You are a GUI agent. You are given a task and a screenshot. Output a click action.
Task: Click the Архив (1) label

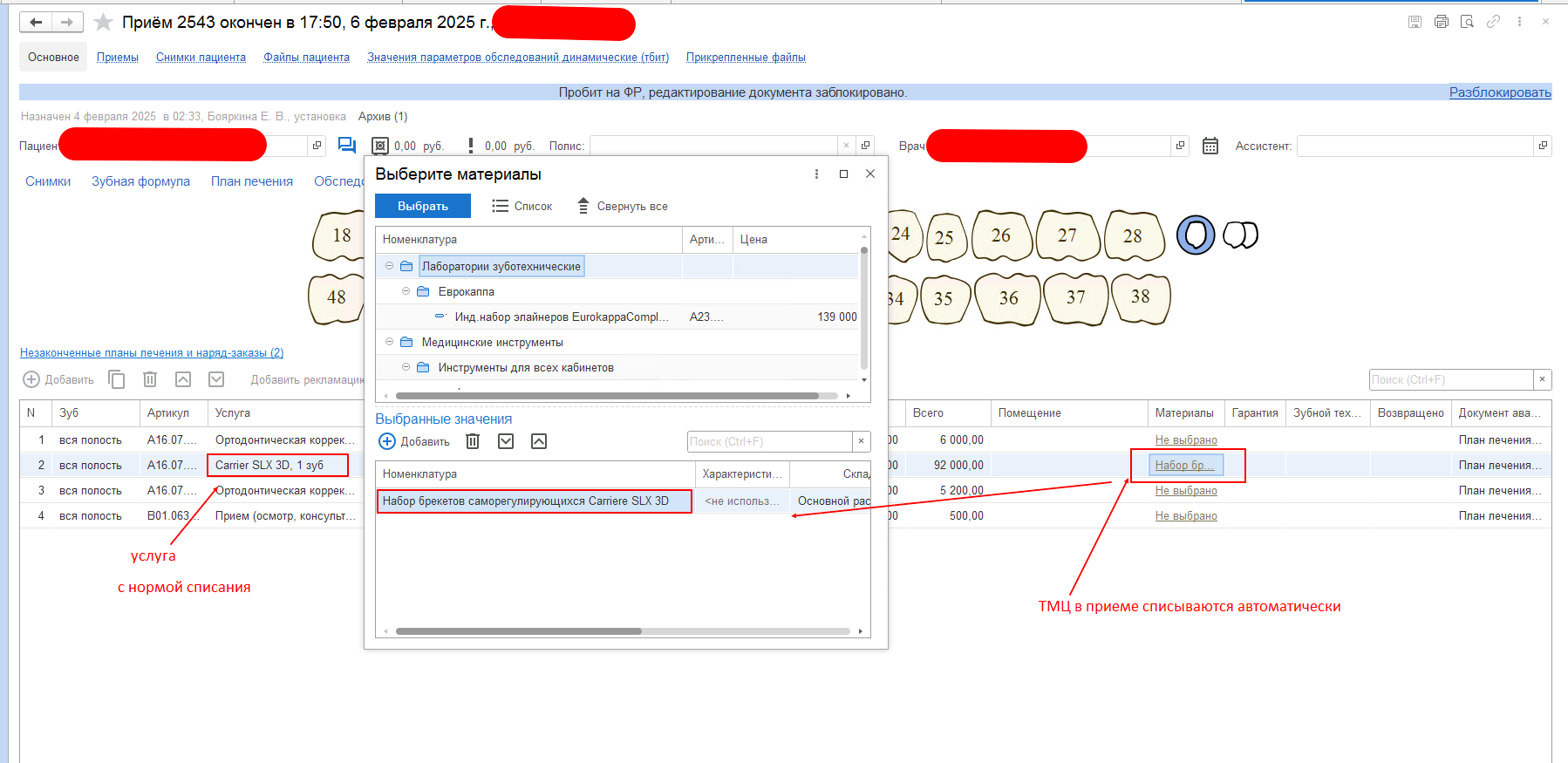point(383,117)
